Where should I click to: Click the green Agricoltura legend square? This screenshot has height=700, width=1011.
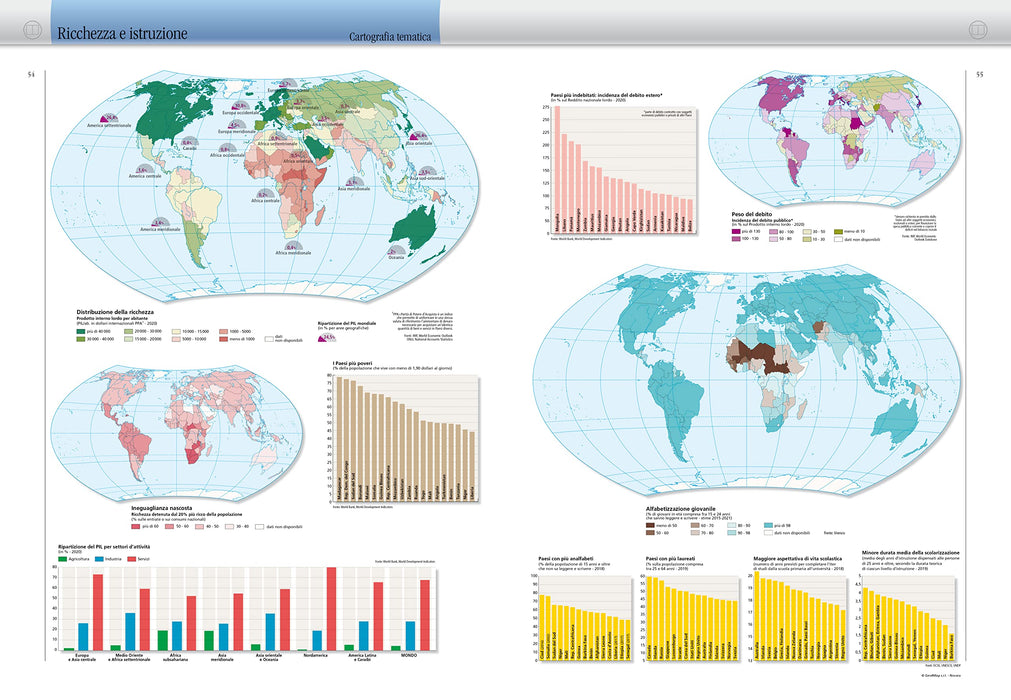point(63,559)
